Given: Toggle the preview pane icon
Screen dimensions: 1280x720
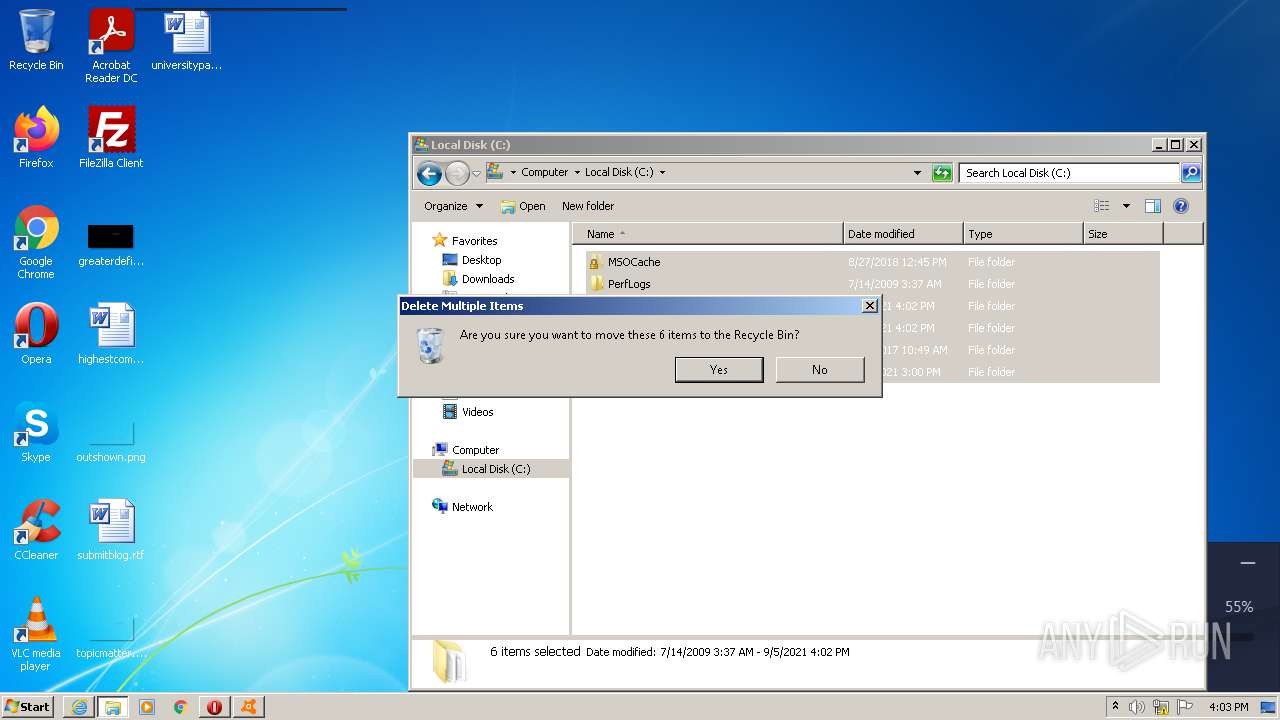Looking at the screenshot, I should (1153, 206).
